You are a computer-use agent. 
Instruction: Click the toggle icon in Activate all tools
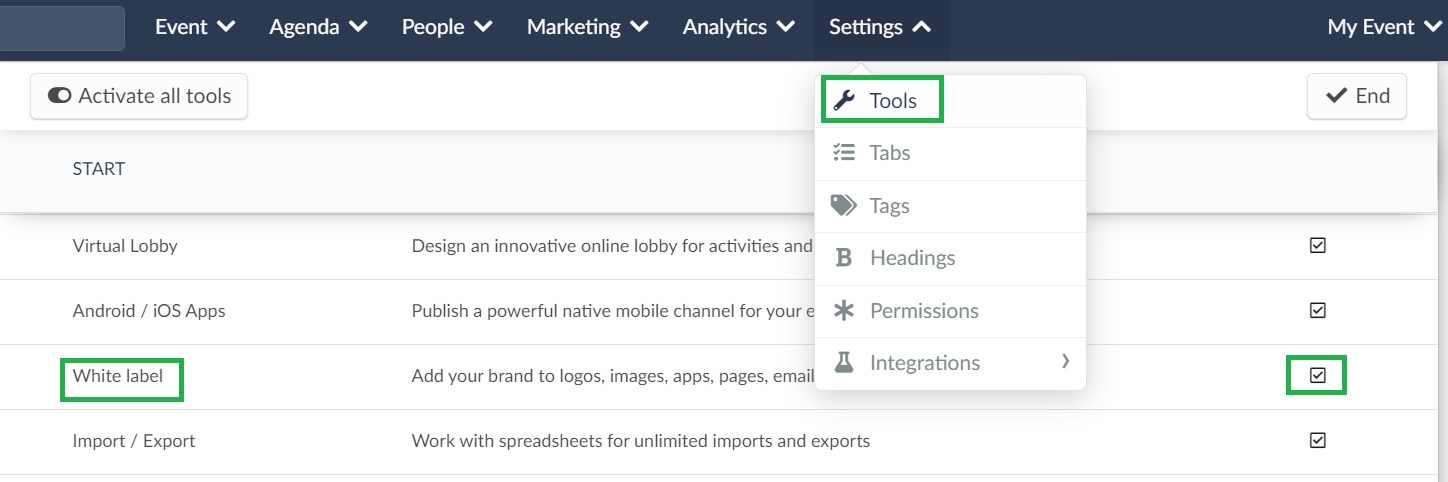(x=60, y=96)
